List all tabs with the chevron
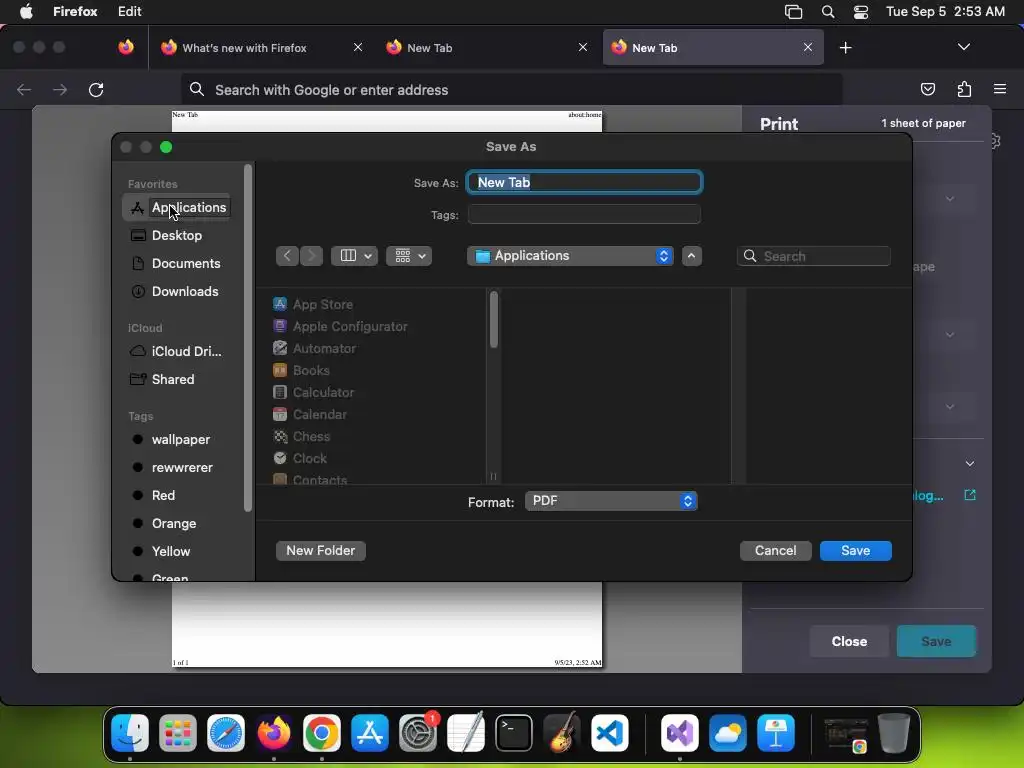This screenshot has width=1024, height=768. click(963, 47)
